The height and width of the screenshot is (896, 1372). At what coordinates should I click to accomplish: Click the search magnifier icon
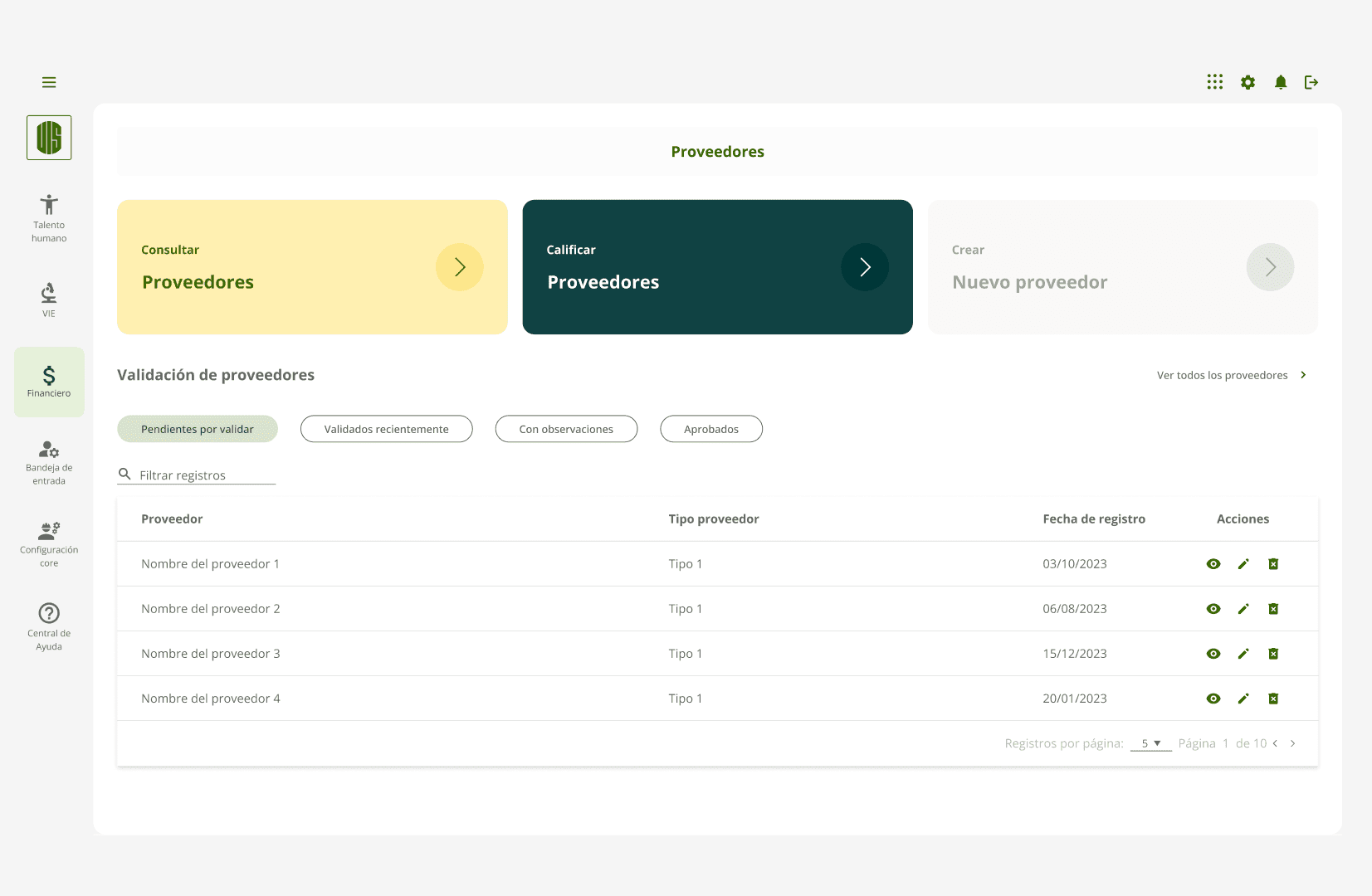pyautogui.click(x=125, y=474)
